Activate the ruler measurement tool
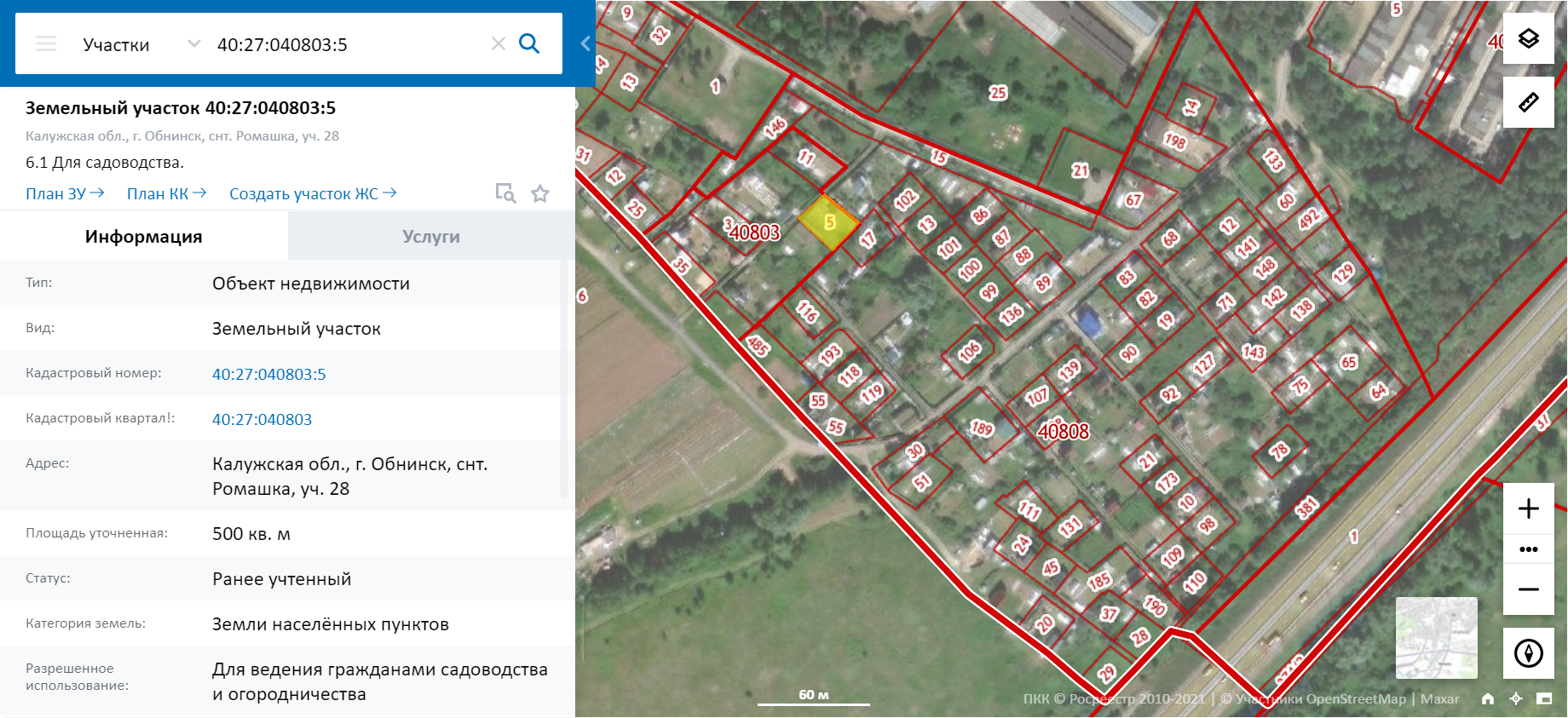The height and width of the screenshot is (718, 1568). coord(1529,102)
